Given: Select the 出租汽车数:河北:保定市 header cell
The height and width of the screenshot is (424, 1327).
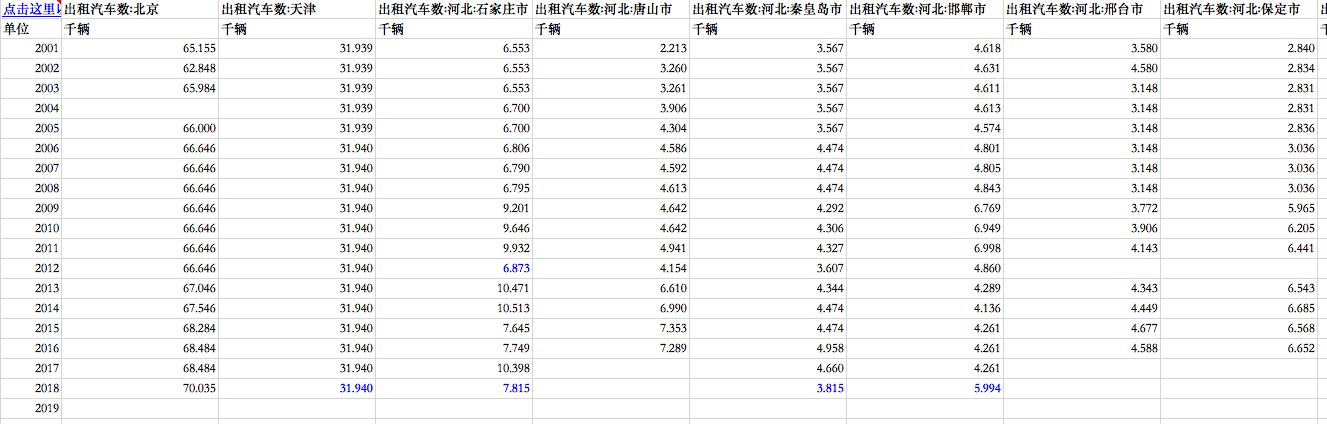Looking at the screenshot, I should tap(1239, 9).
